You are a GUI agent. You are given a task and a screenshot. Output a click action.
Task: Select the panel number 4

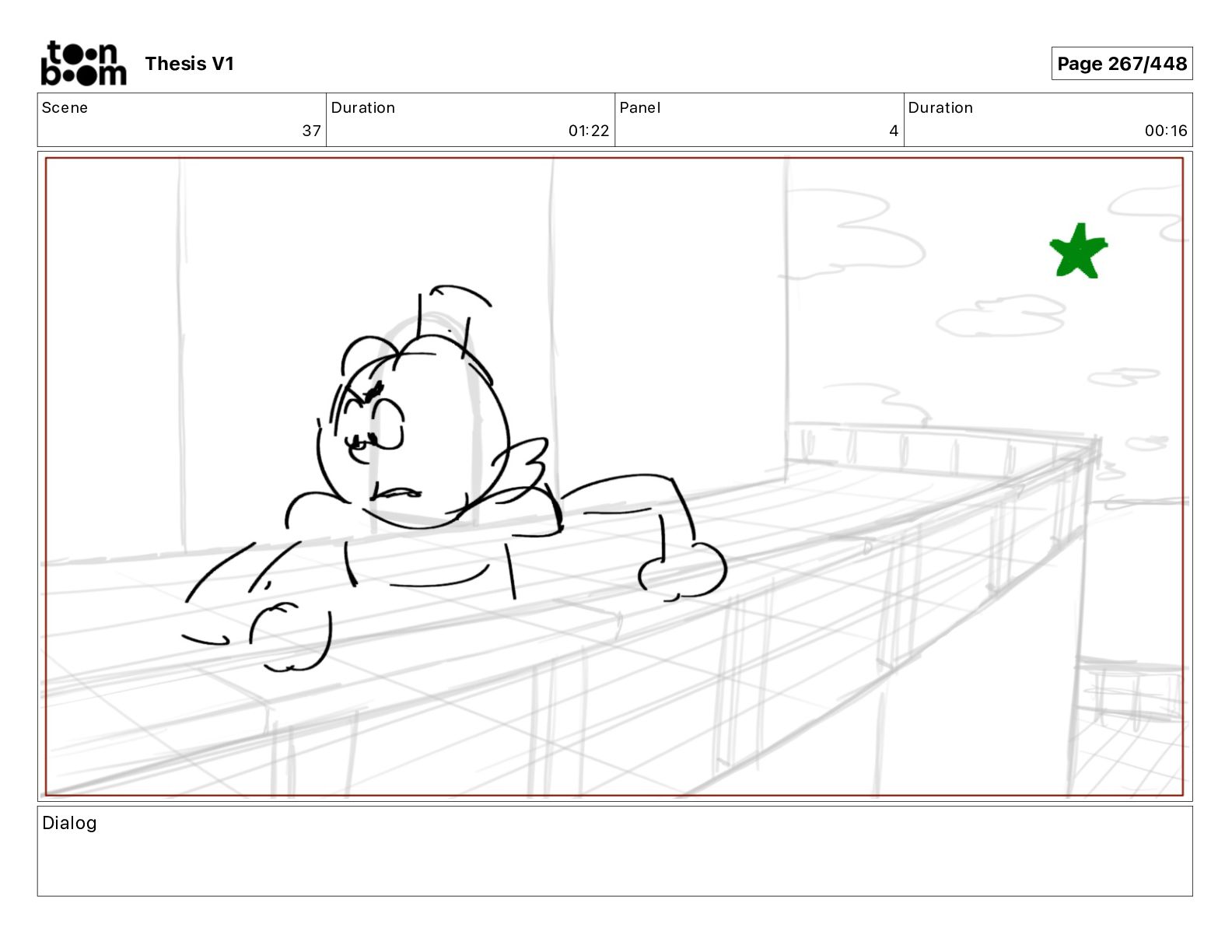click(894, 131)
